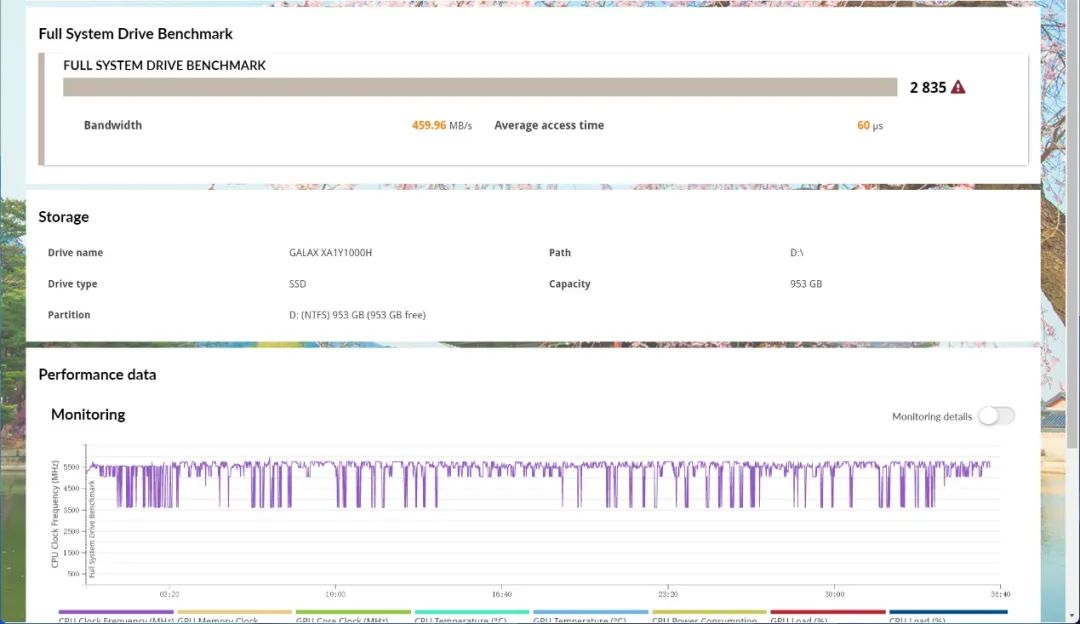Viewport: 1080px width, 624px height.
Task: Toggle the Monitoring details switch
Action: click(996, 416)
